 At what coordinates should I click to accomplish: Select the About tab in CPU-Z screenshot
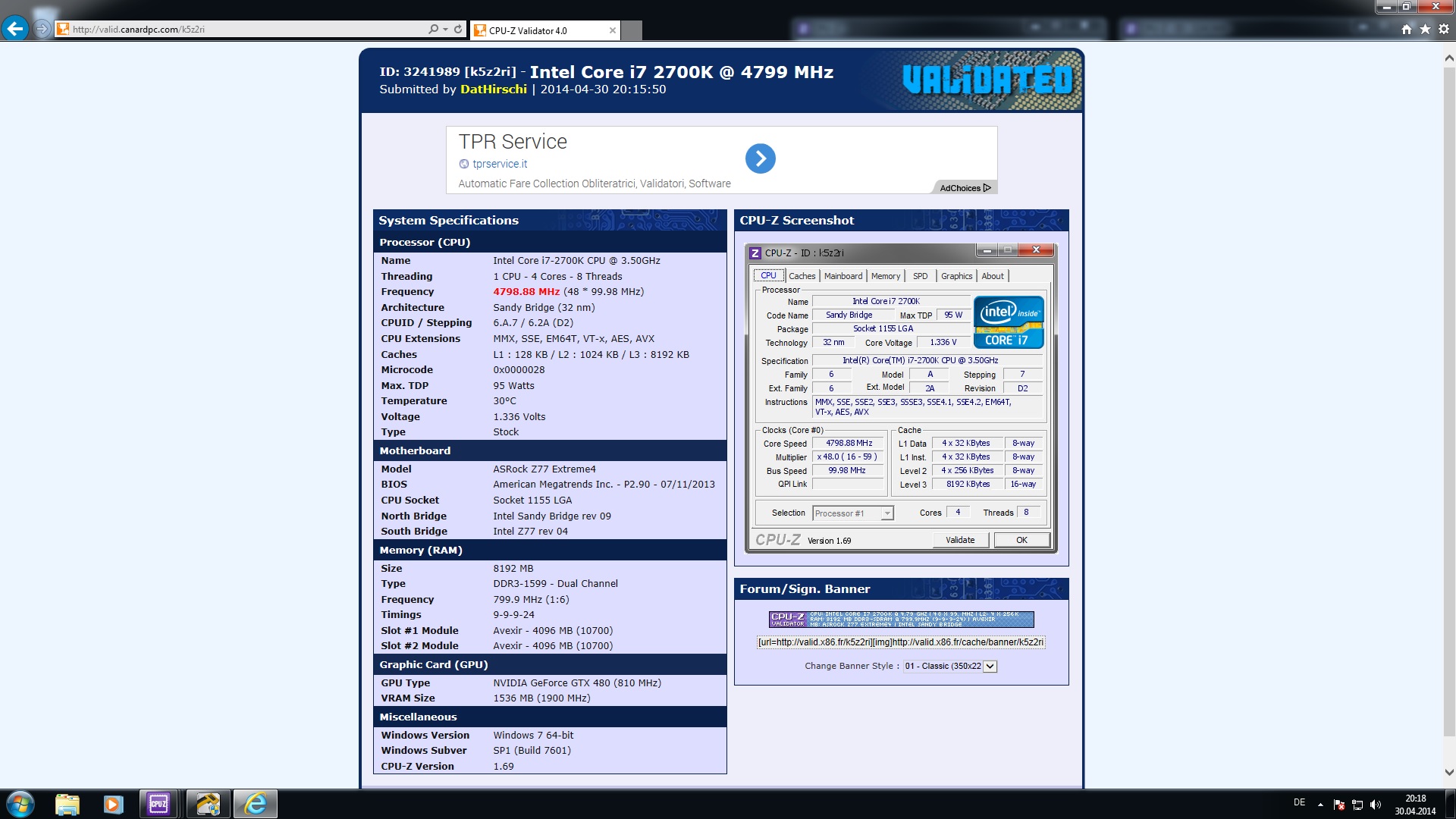993,276
